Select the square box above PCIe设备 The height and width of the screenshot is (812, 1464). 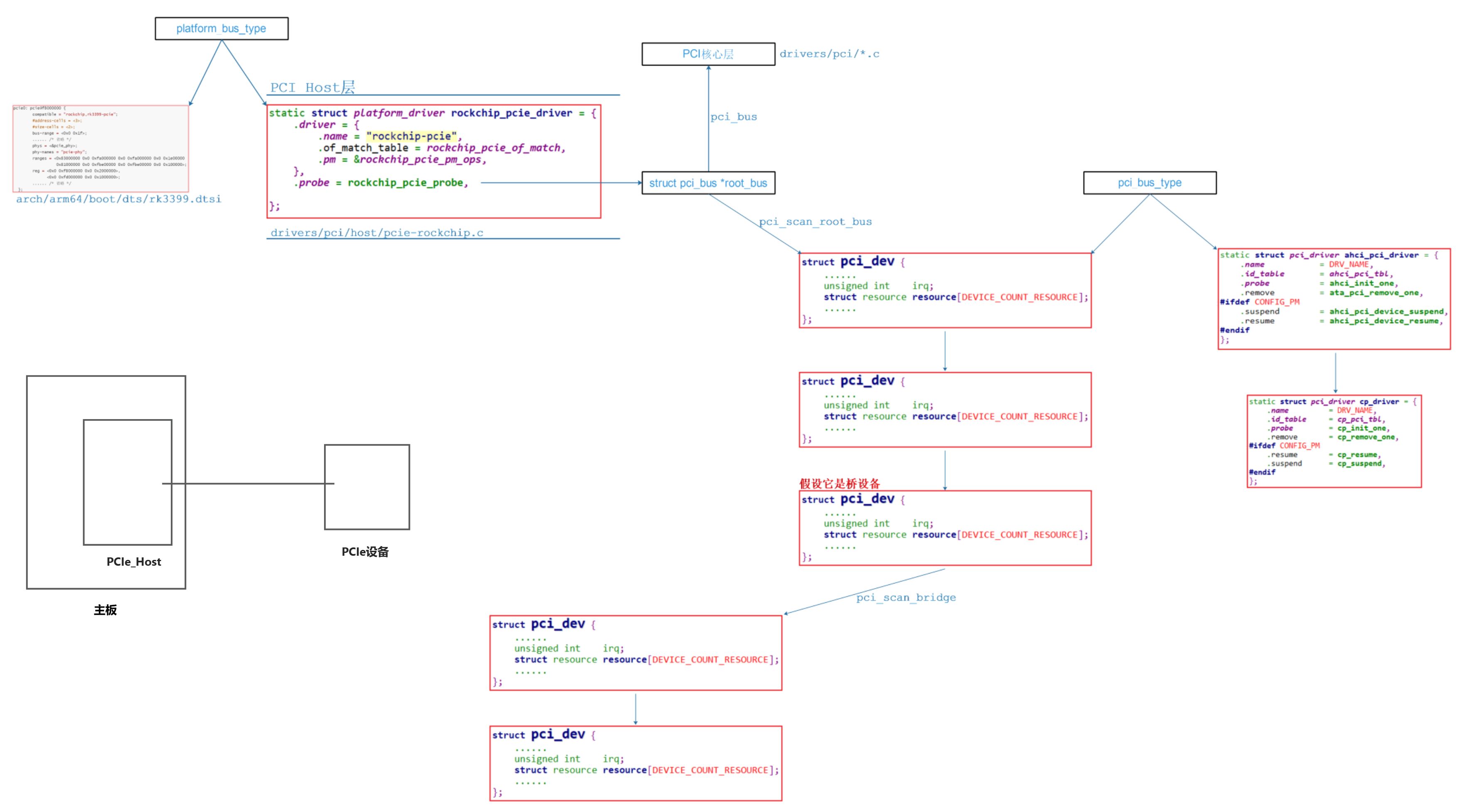pos(367,487)
